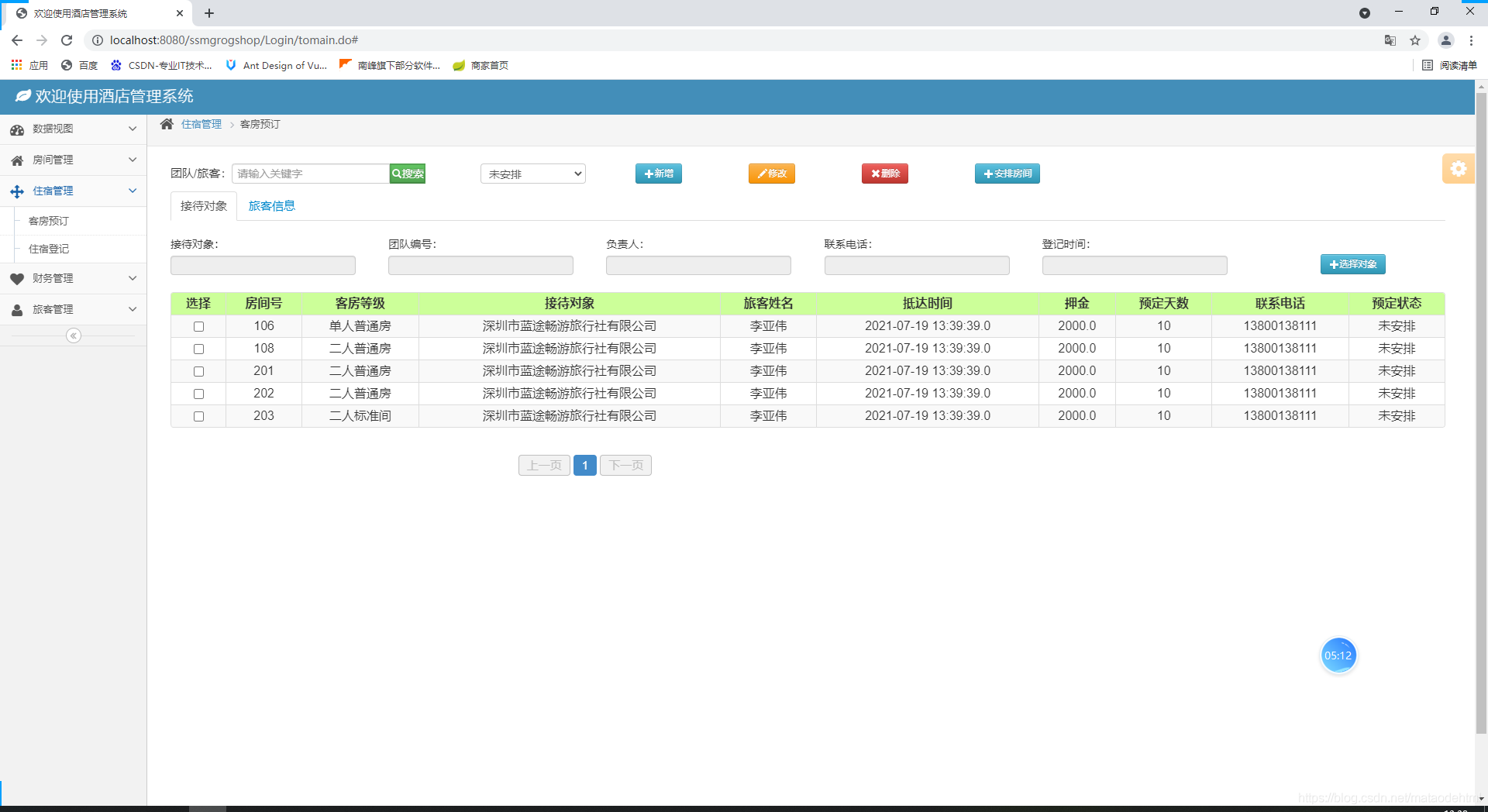The image size is (1488, 812).
Task: View site info icon in address bar
Action: [x=98, y=40]
